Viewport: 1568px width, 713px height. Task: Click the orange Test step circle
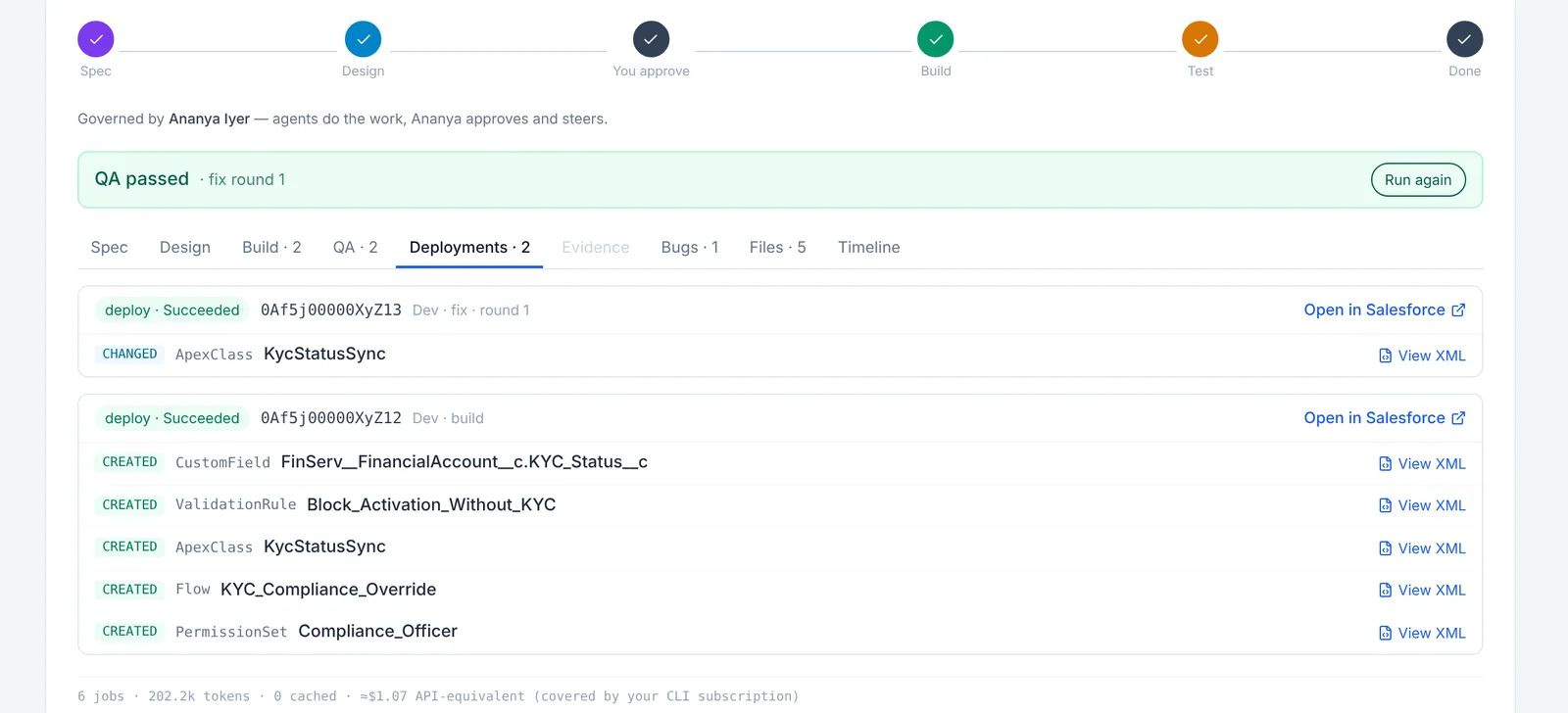click(1200, 39)
